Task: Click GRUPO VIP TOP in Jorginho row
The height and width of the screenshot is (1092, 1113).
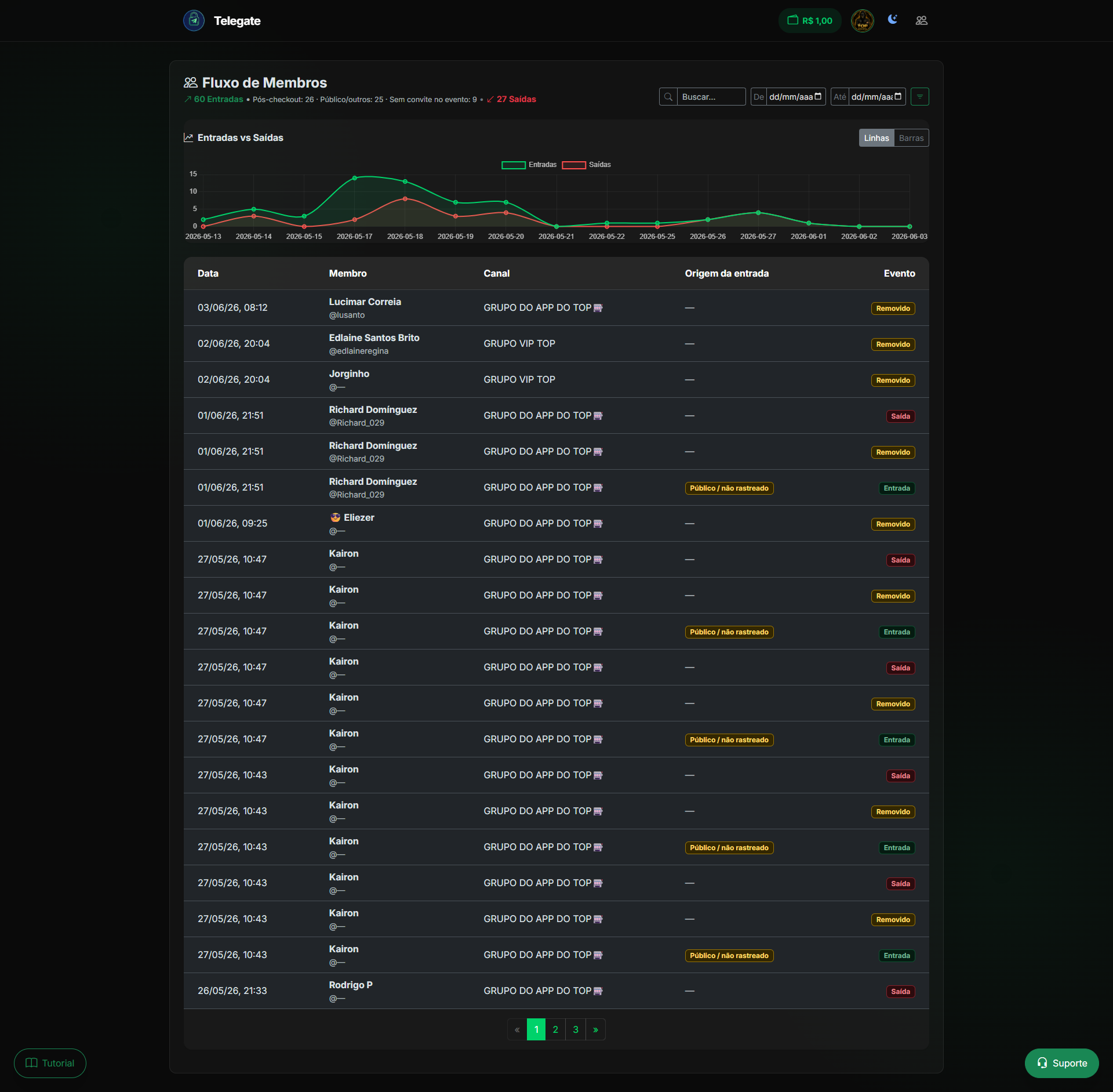Action: click(x=519, y=380)
